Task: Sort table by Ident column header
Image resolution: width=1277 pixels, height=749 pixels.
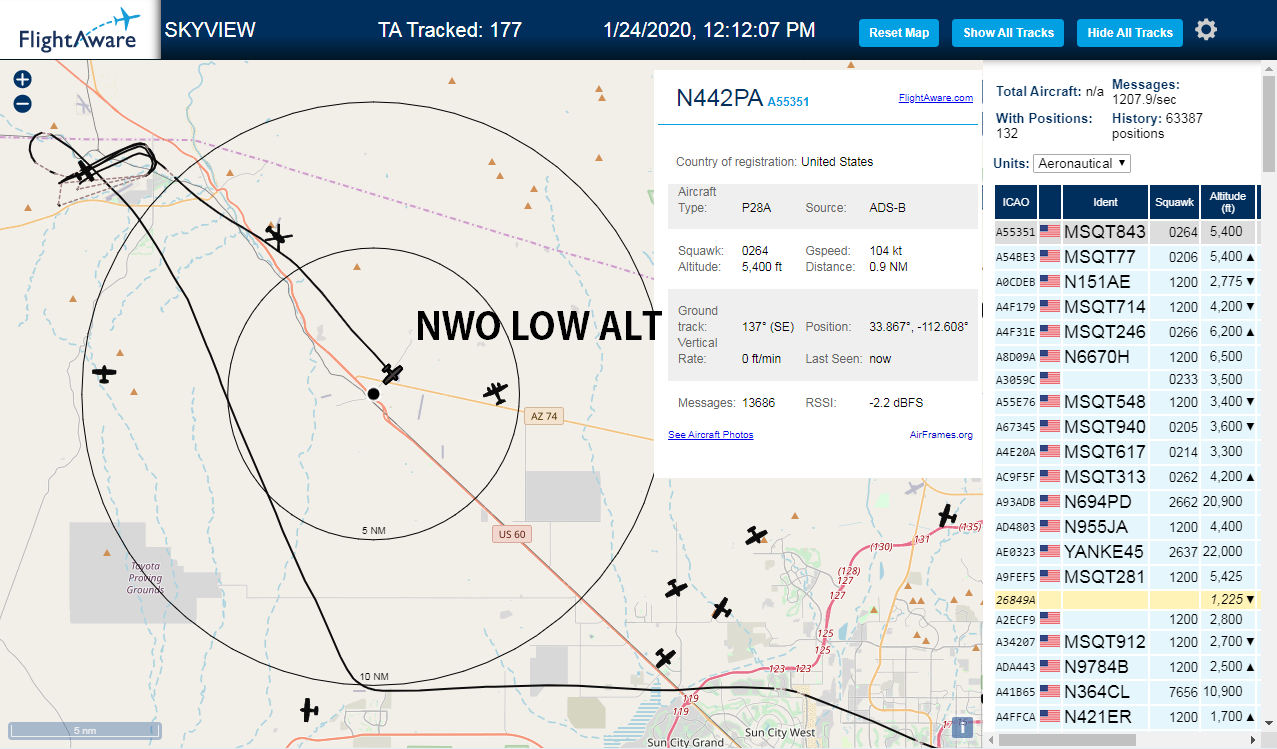Action: coord(1105,202)
